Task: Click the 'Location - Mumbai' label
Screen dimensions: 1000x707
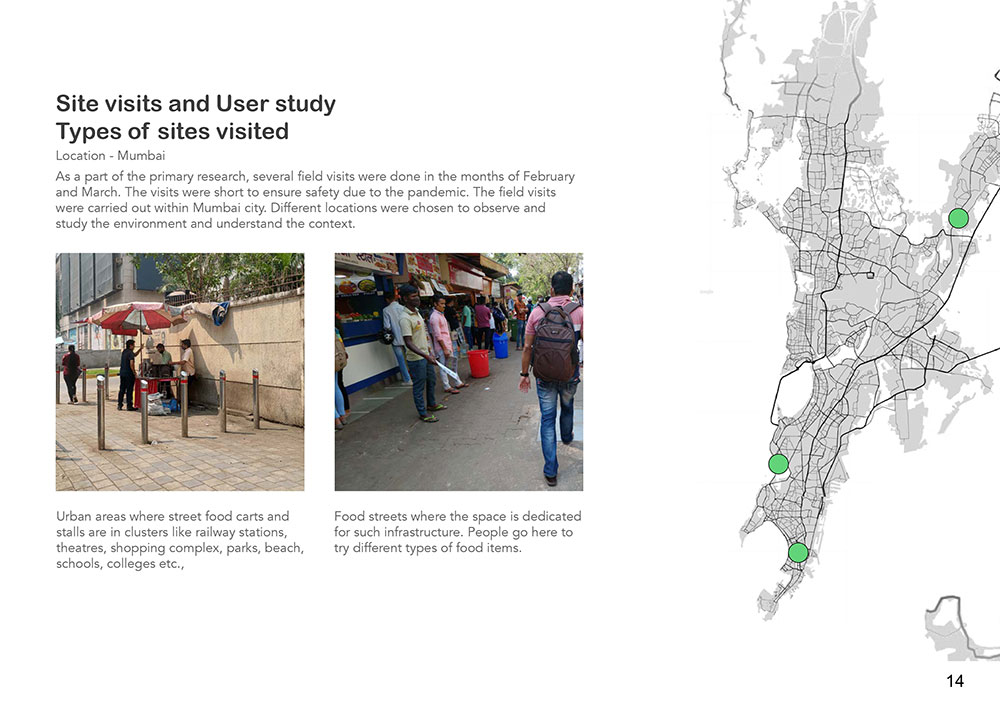Action: (x=110, y=156)
